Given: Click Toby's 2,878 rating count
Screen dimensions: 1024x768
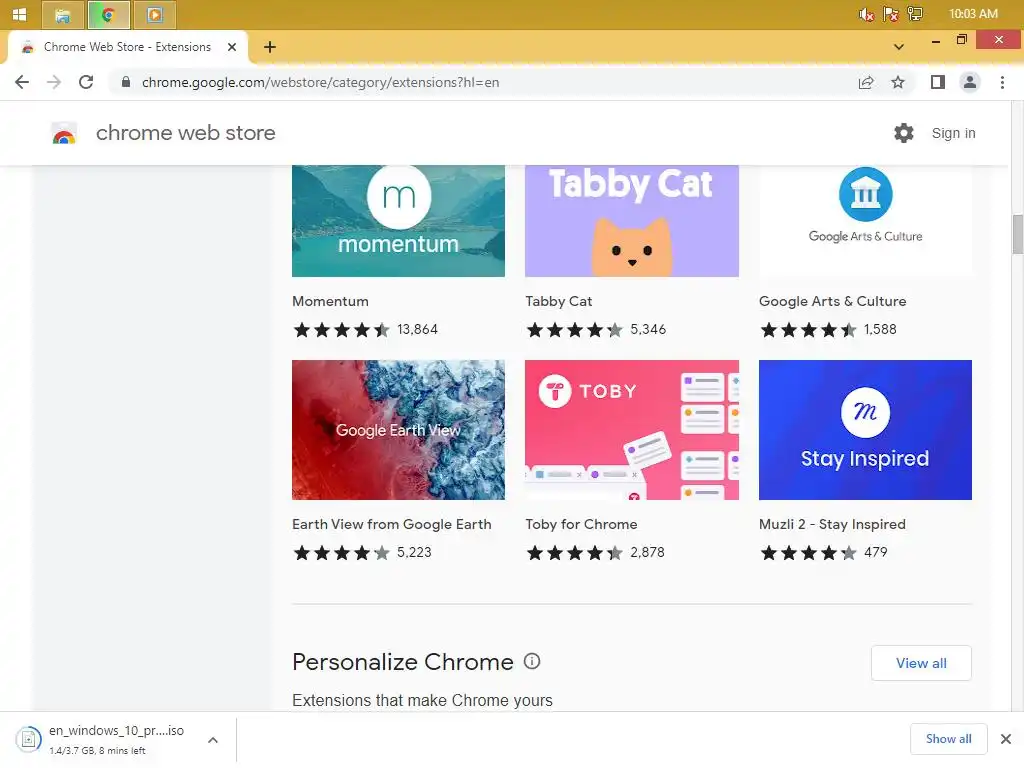Looking at the screenshot, I should (647, 552).
